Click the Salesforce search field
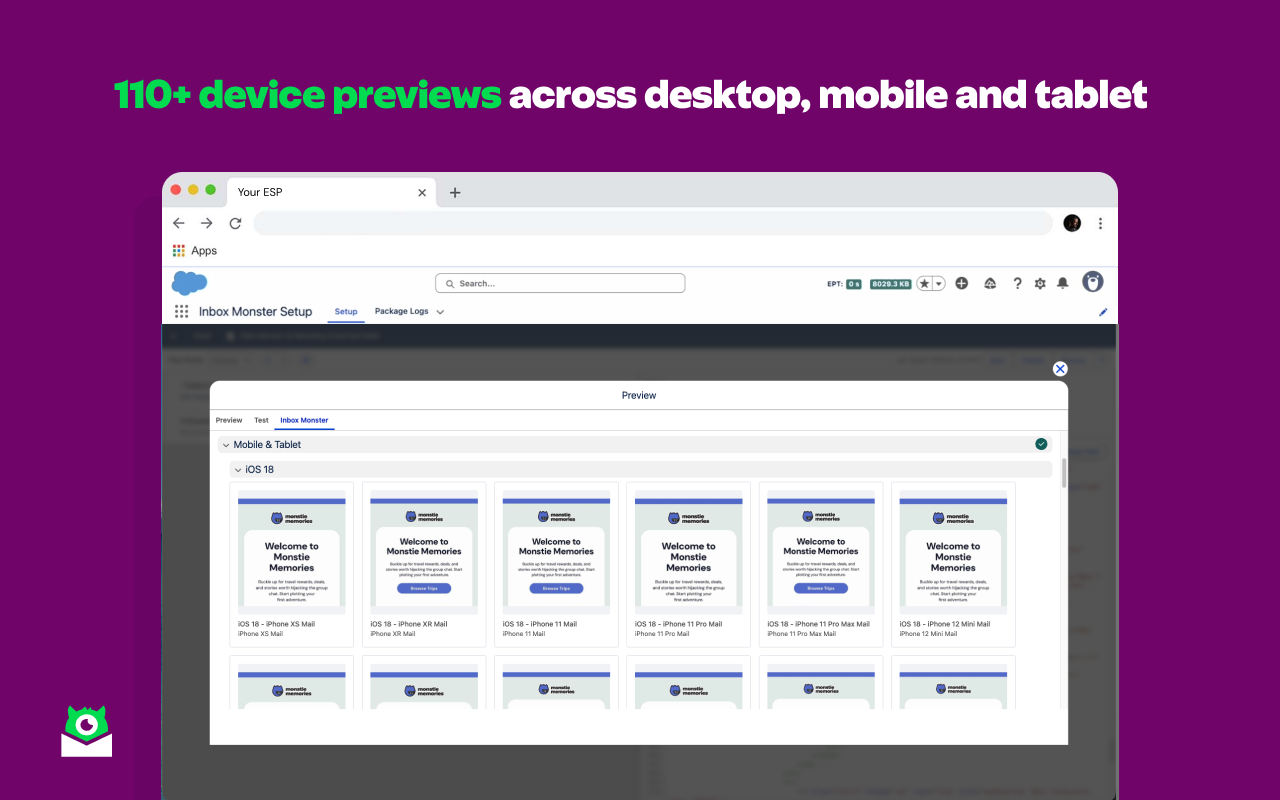1280x800 pixels. [x=560, y=283]
